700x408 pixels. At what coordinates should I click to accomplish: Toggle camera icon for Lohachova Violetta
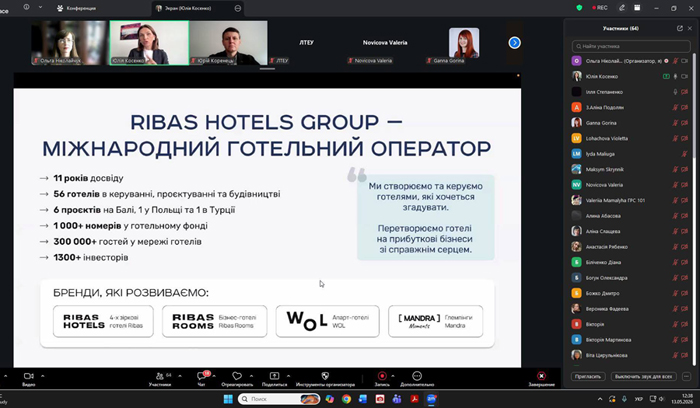tap(684, 138)
